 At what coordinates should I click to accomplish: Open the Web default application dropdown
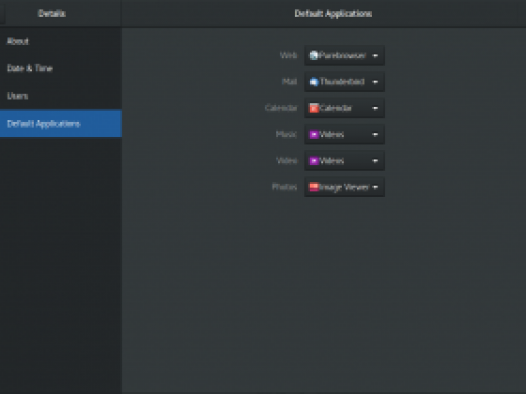pos(344,55)
